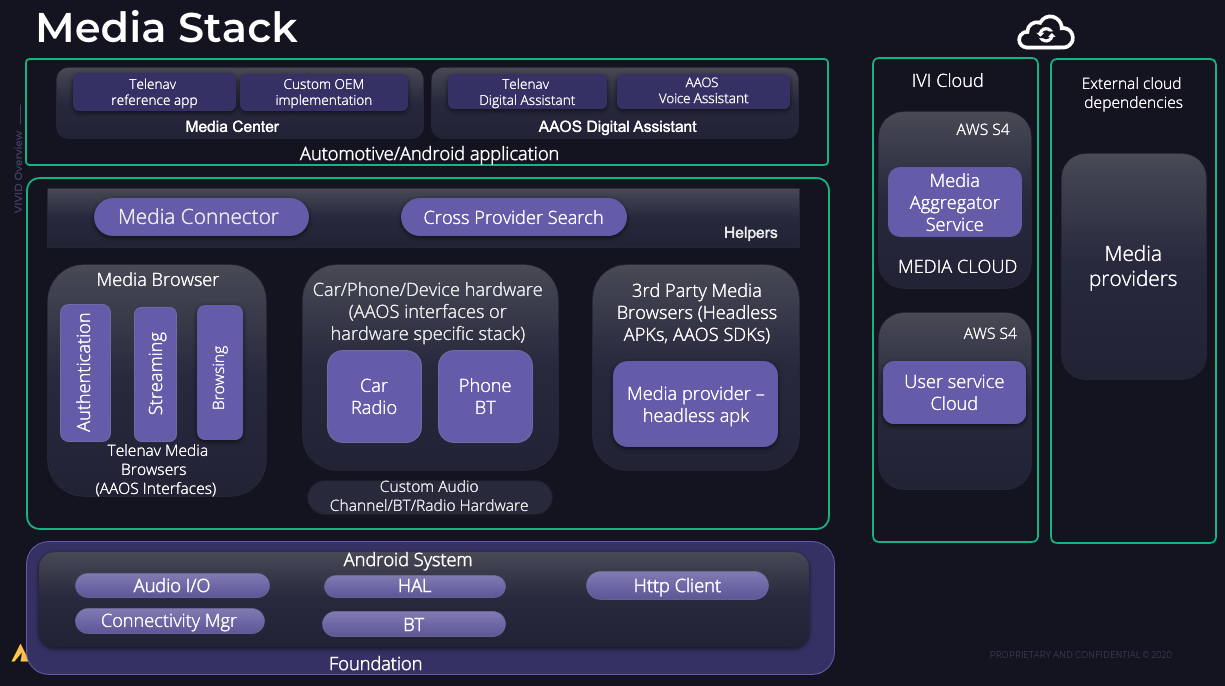Click the cloud sync icon above IVI Cloud
The width and height of the screenshot is (1225, 686).
pyautogui.click(x=1046, y=33)
